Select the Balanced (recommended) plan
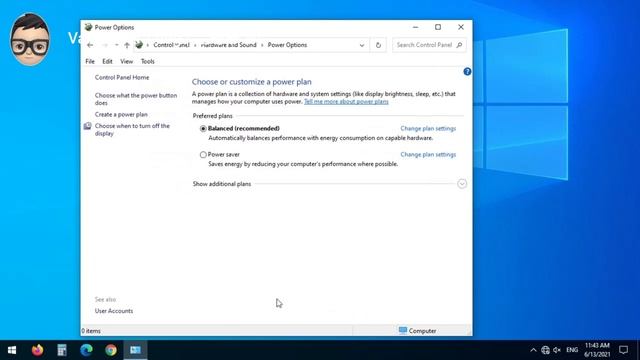This screenshot has width=640, height=360. pos(203,129)
